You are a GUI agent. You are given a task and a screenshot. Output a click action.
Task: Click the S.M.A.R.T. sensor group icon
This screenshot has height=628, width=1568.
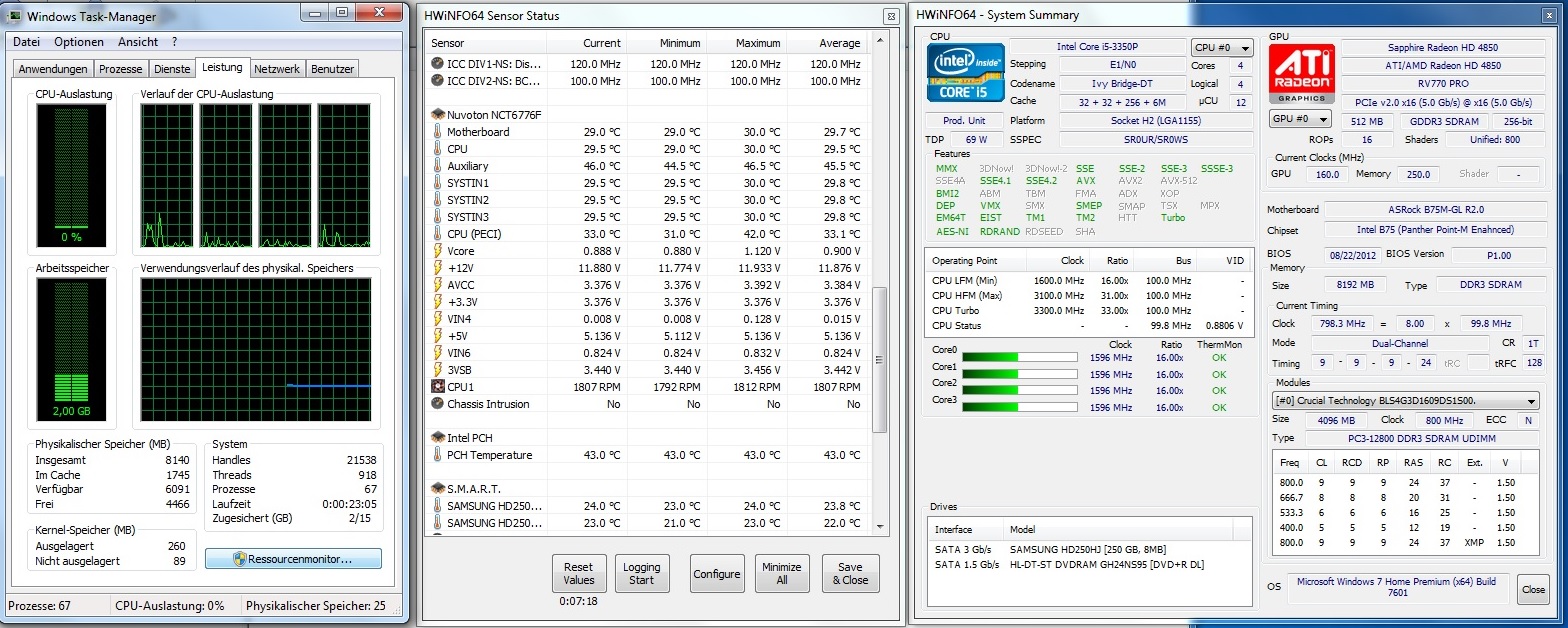[437, 488]
